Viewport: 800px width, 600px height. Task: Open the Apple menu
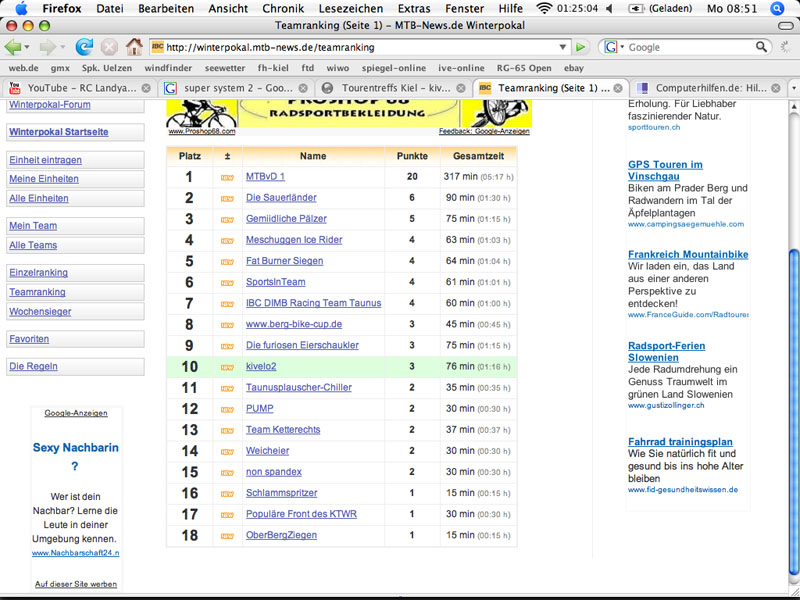click(x=21, y=8)
